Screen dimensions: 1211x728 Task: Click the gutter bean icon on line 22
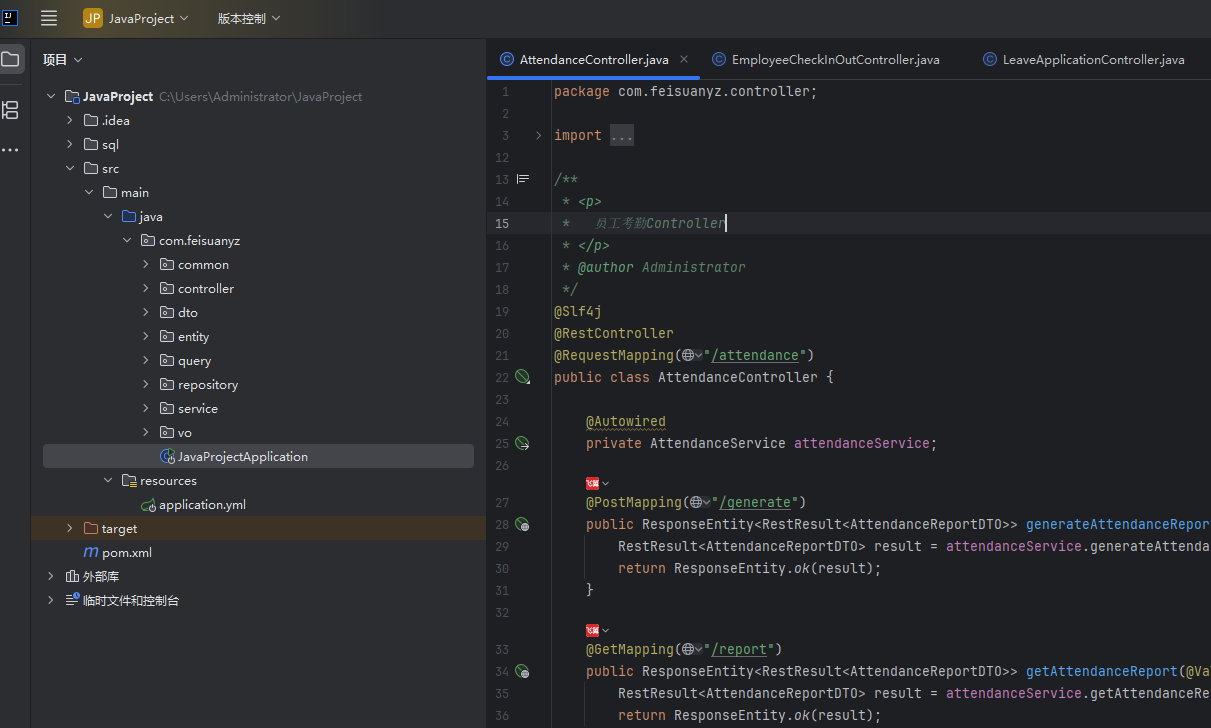point(522,377)
